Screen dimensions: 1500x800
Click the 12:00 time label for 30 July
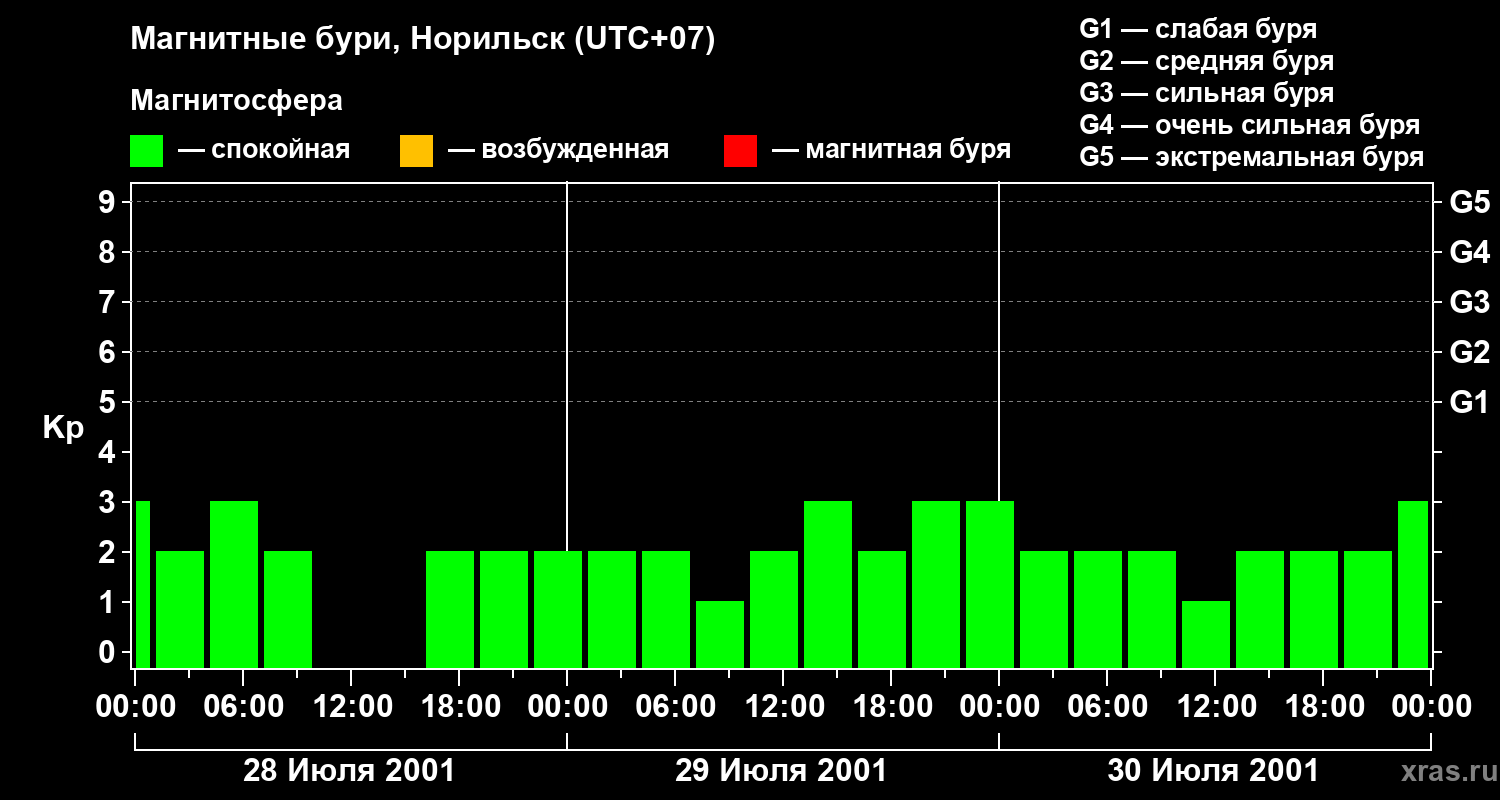[1215, 707]
